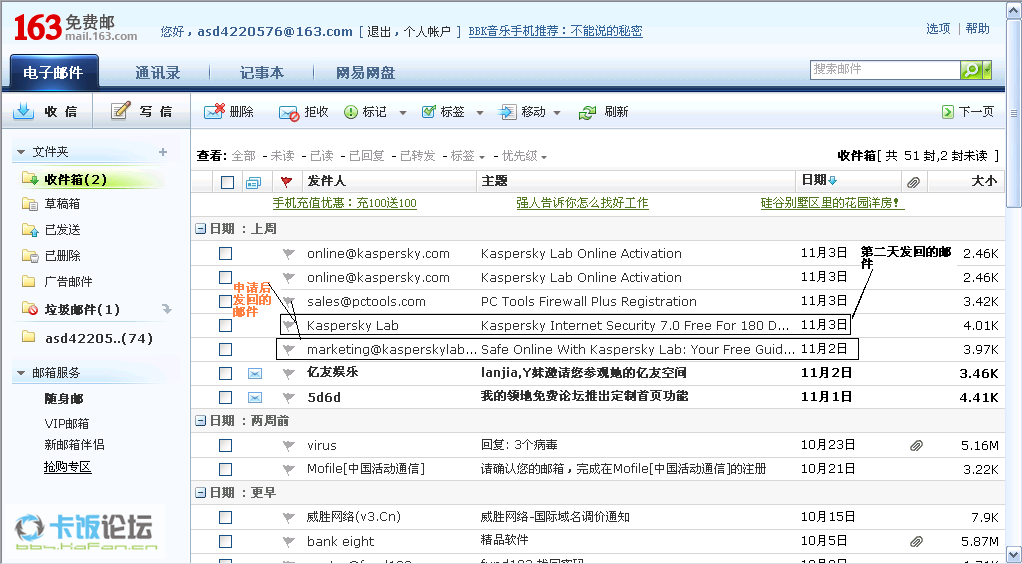Switch to the 电子邮件 tab

tap(53, 72)
